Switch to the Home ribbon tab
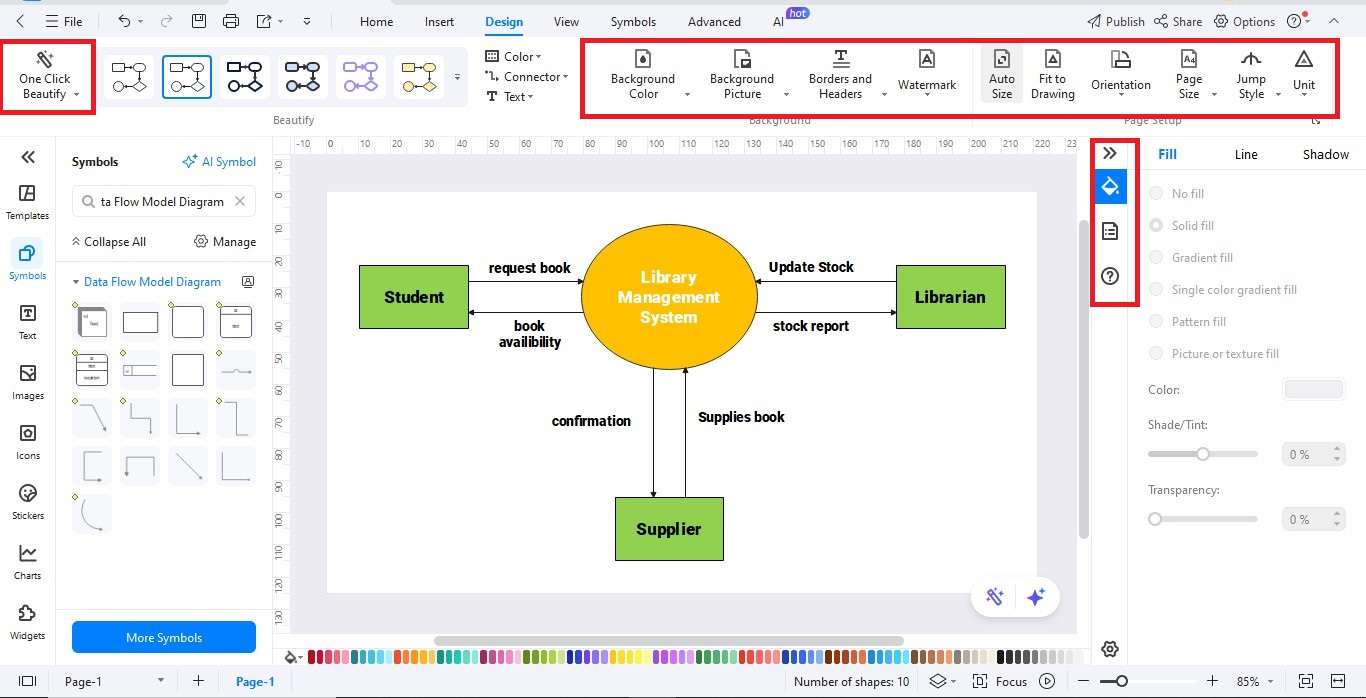This screenshot has width=1366, height=698. coord(376,21)
